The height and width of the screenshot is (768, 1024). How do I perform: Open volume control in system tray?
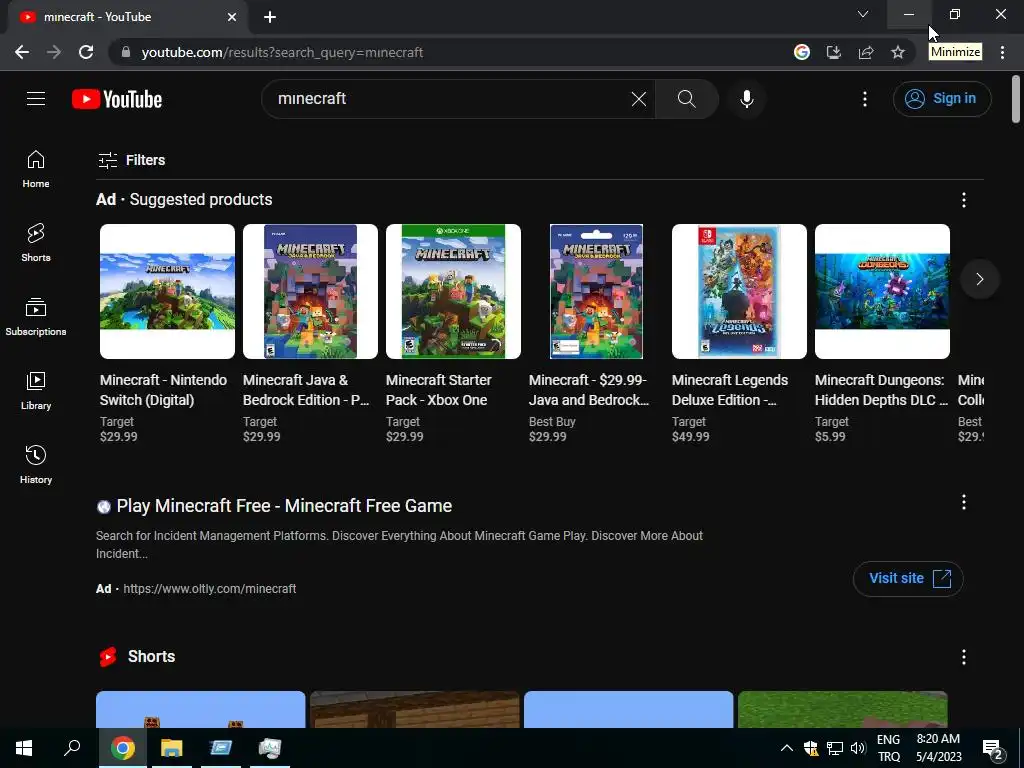[858, 748]
